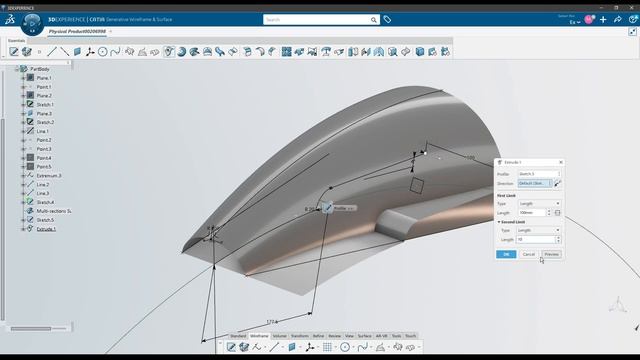
Task: Click OK in the Extrude dialog
Action: [506, 254]
